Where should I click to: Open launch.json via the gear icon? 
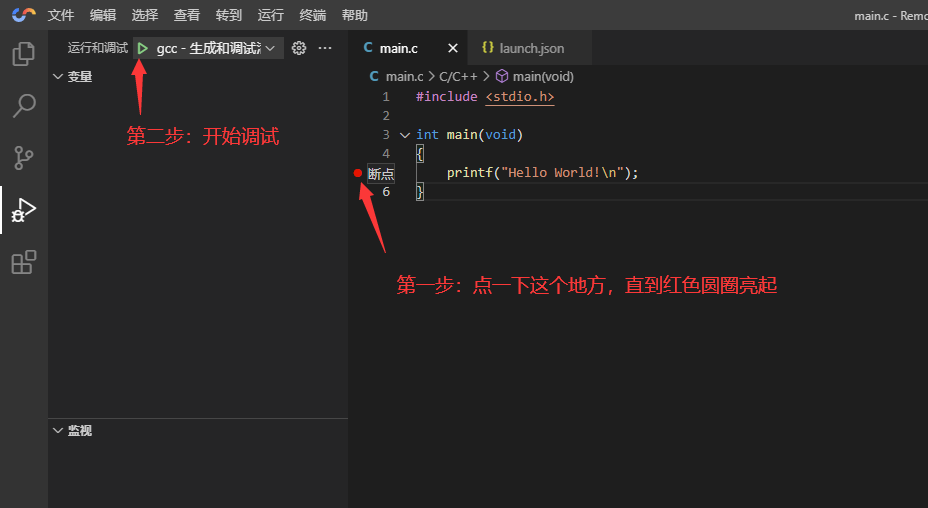[x=298, y=48]
